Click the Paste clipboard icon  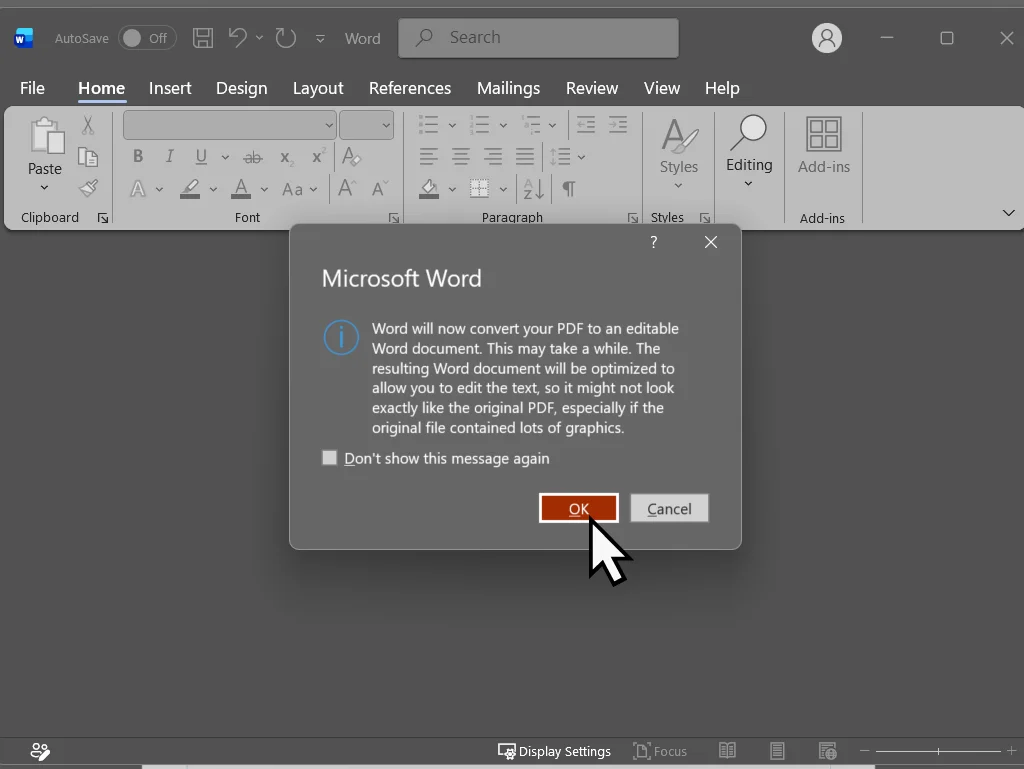click(46, 135)
